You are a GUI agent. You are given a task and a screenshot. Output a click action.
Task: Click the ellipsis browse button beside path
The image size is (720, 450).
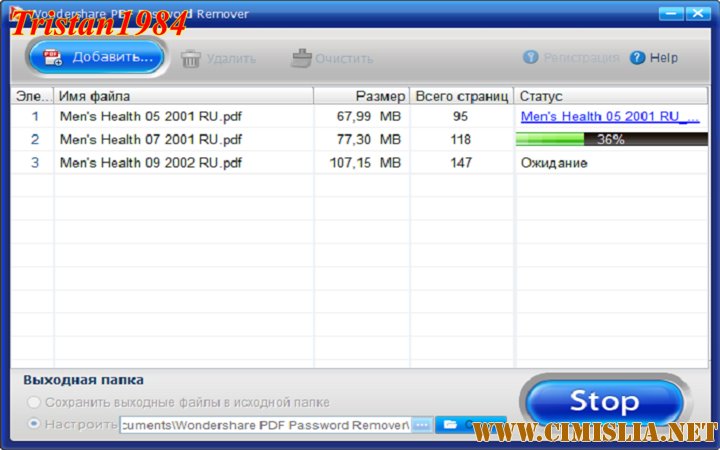(421, 425)
